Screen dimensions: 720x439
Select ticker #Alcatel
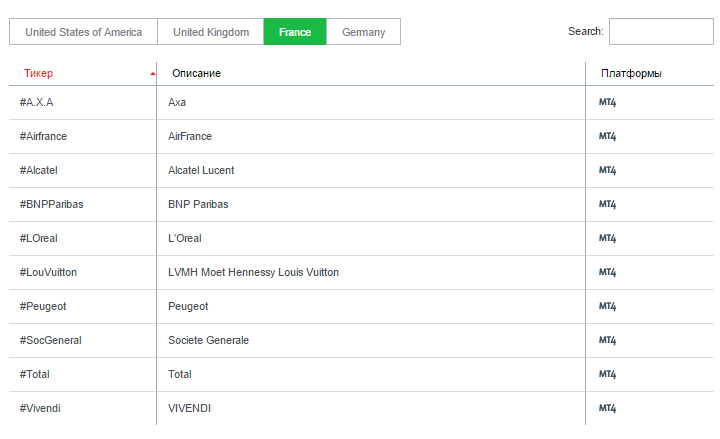tap(39, 170)
